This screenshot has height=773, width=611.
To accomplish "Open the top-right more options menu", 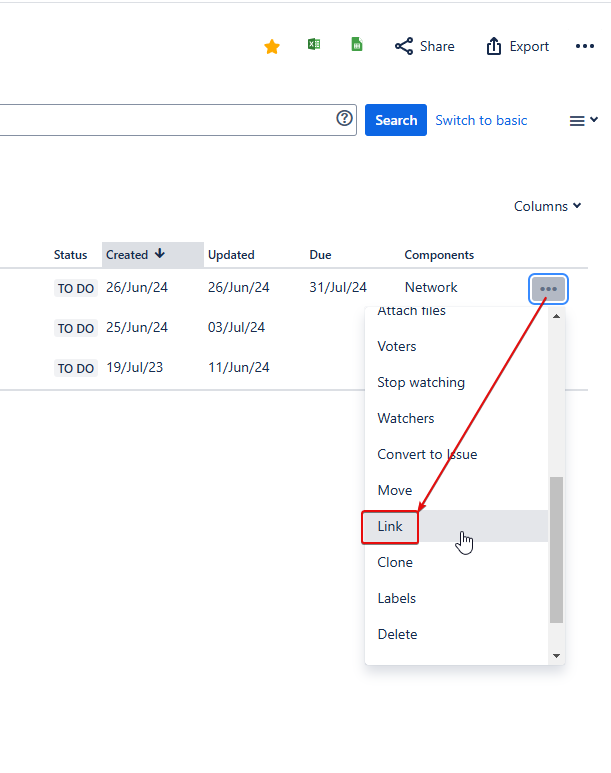I will 585,46.
